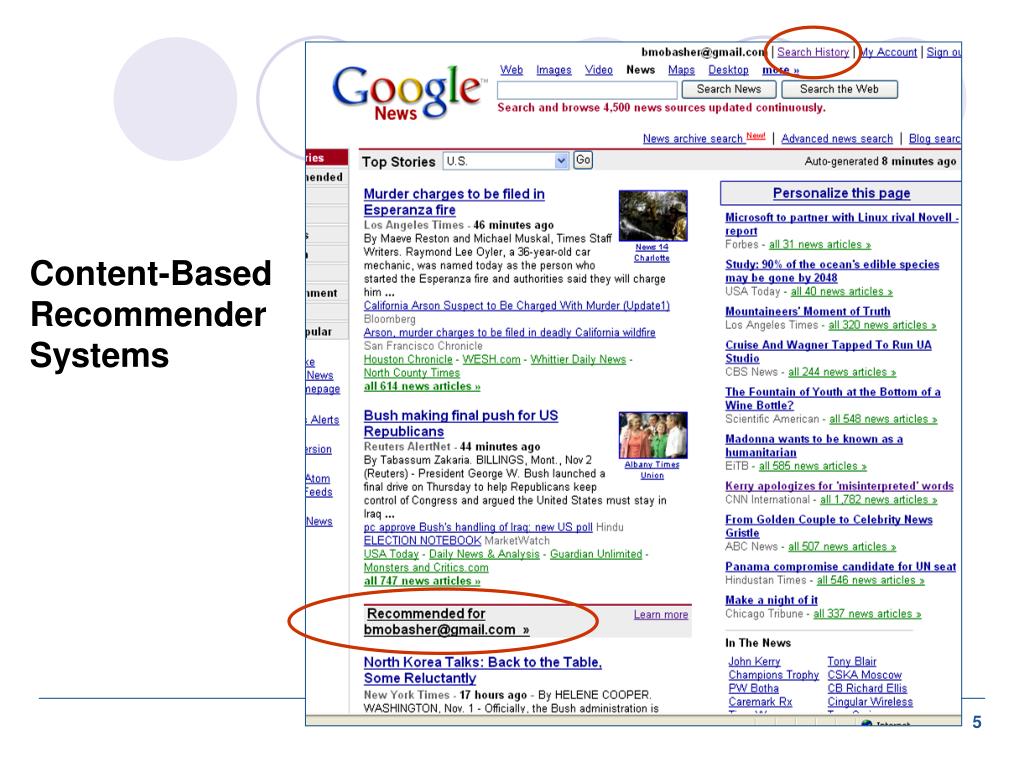The width and height of the screenshot is (1024, 768).
Task: Open PW Botha topic link
Action: [754, 688]
